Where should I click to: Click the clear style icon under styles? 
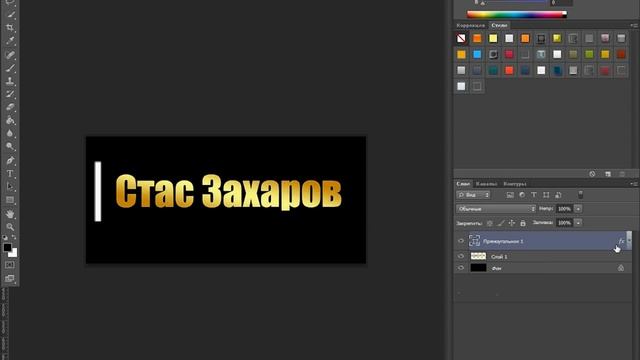(592, 174)
